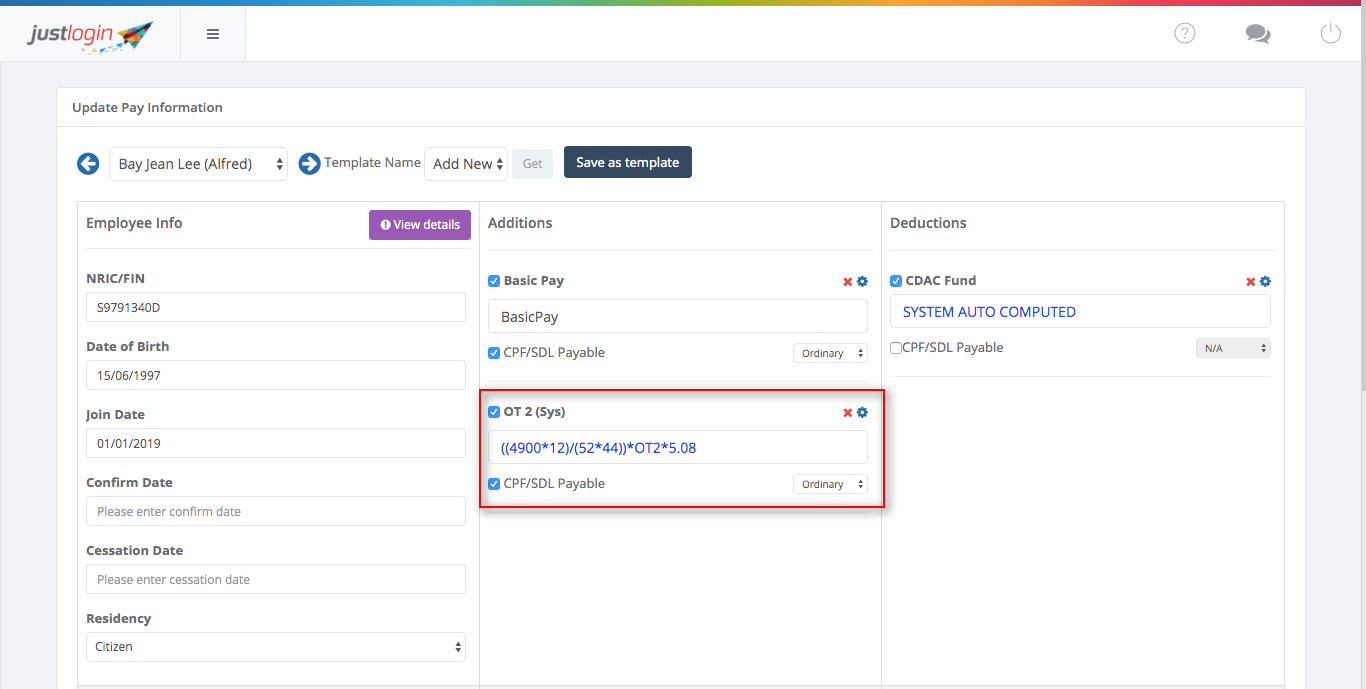Click the Confirm Date field
The width and height of the screenshot is (1366, 689).
pos(276,511)
